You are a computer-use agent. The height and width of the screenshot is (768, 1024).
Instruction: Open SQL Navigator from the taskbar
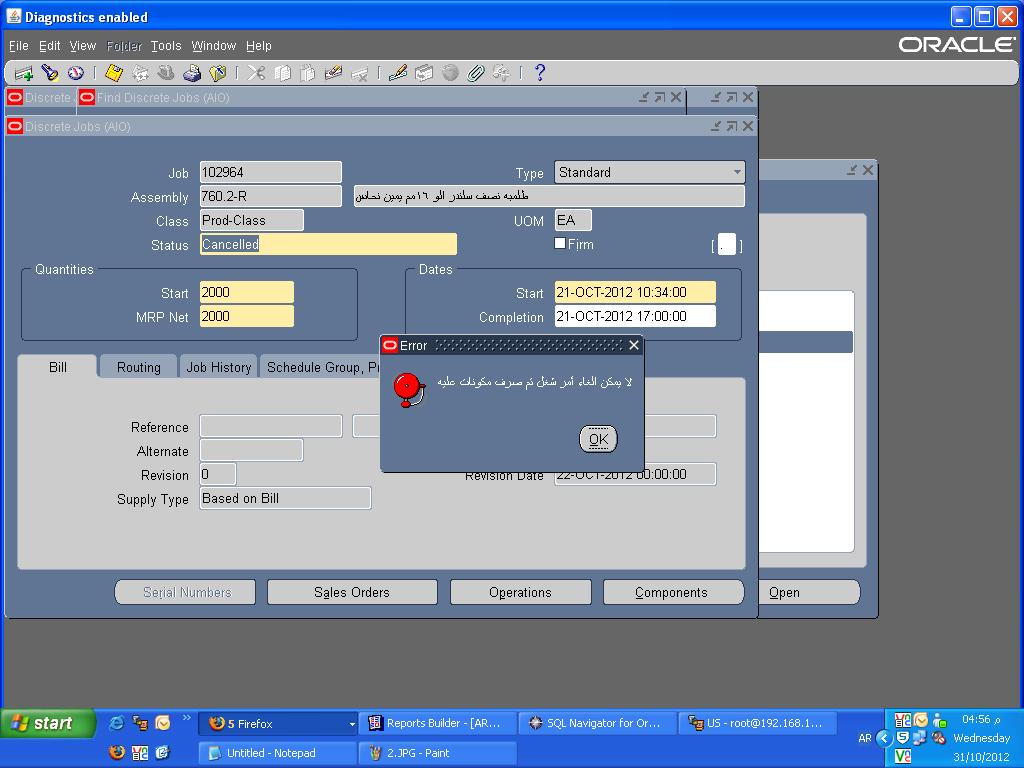tap(595, 723)
